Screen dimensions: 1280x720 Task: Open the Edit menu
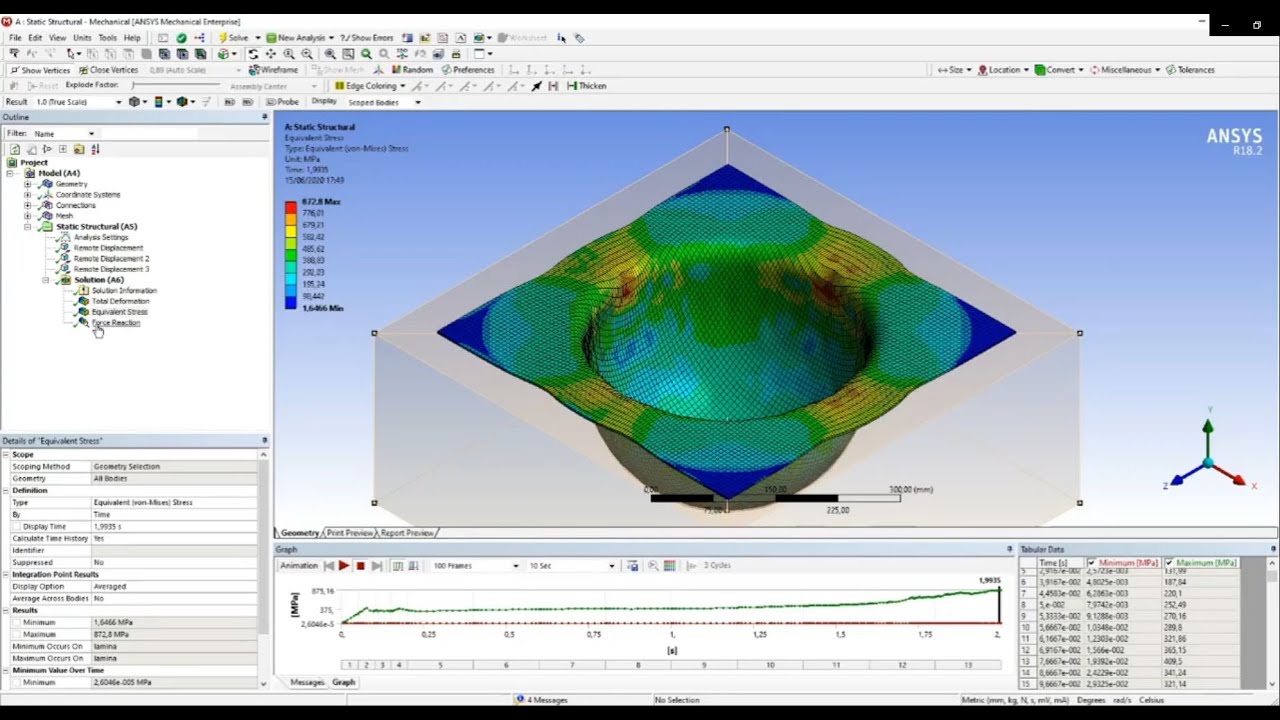tap(35, 38)
